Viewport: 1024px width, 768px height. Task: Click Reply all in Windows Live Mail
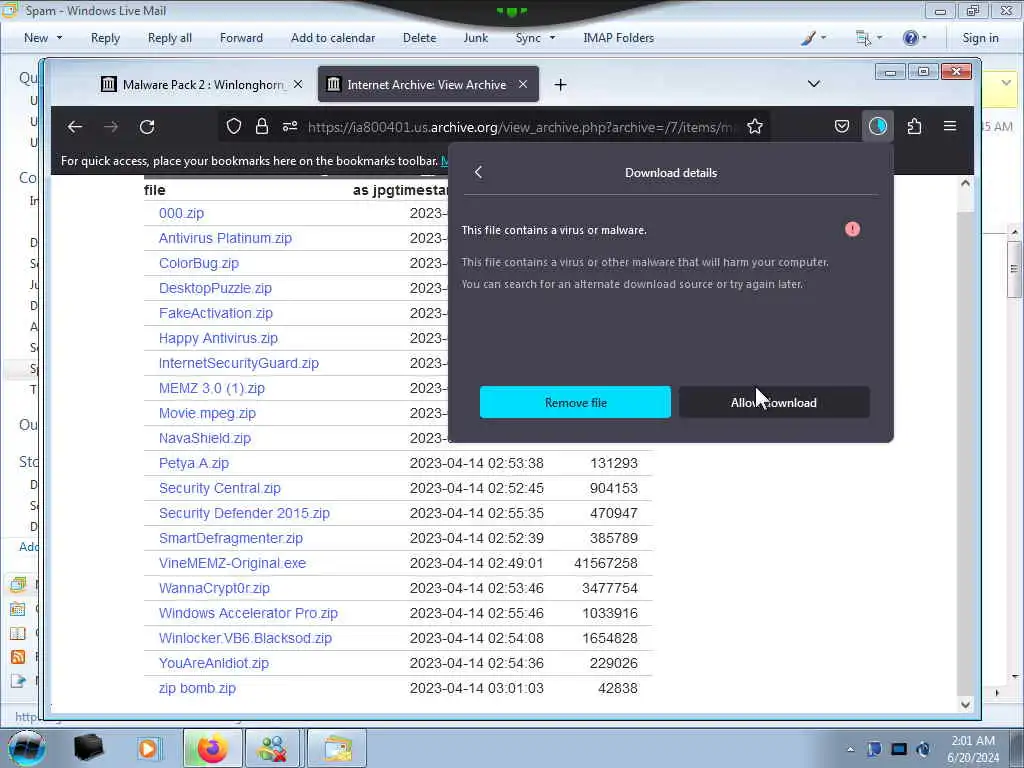coord(170,38)
